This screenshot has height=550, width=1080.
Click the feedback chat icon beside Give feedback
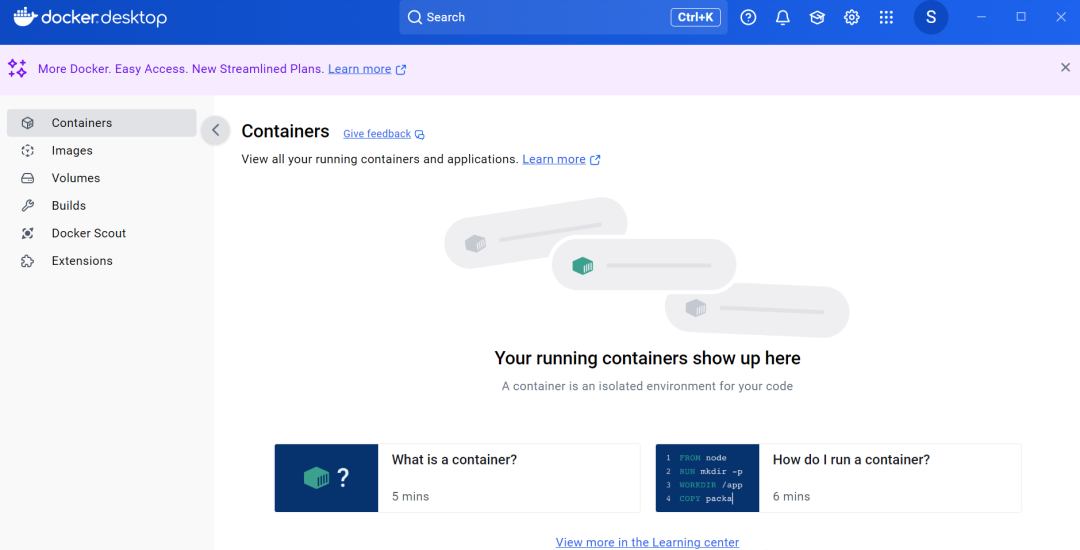click(419, 134)
